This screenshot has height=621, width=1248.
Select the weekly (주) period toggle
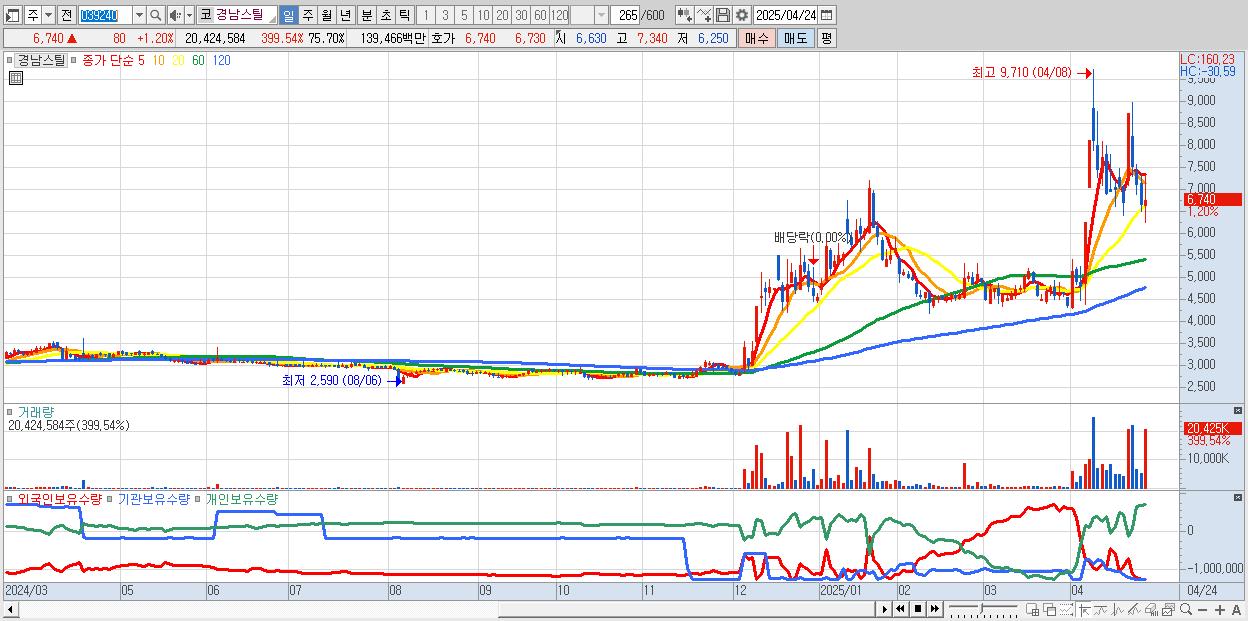click(x=307, y=15)
